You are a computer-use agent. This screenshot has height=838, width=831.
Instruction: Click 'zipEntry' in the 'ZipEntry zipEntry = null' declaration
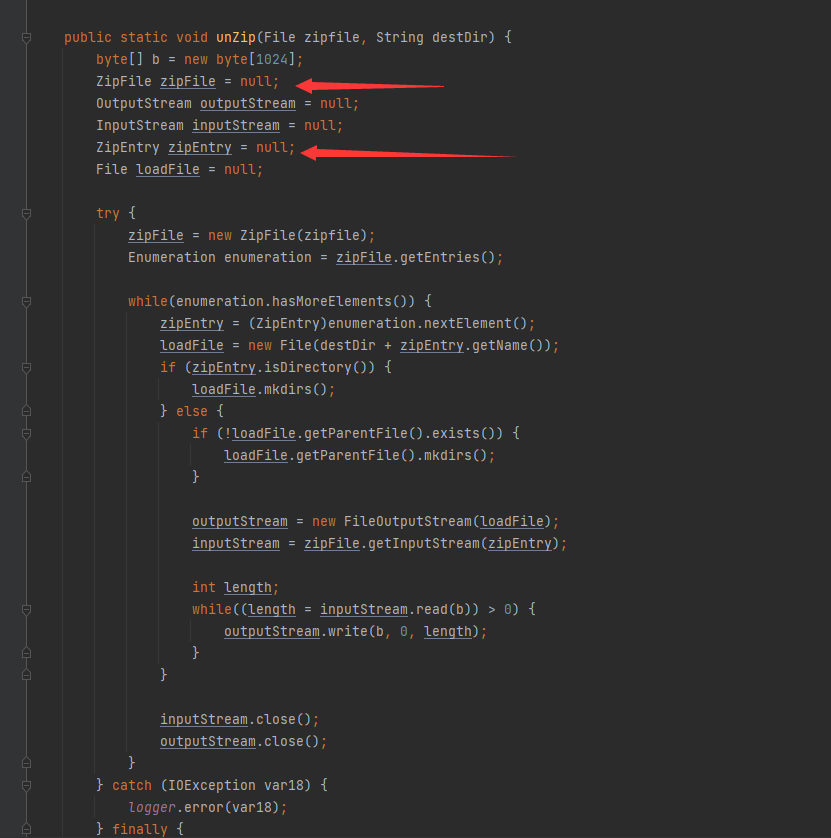pyautogui.click(x=200, y=148)
